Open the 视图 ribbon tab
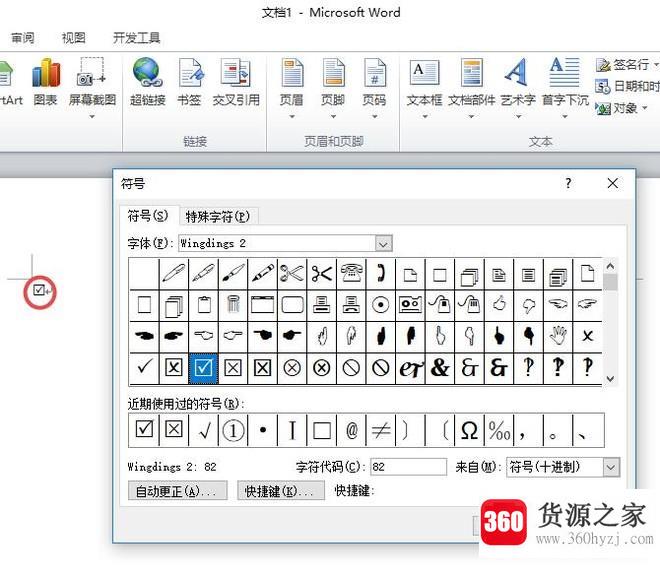 pyautogui.click(x=74, y=38)
